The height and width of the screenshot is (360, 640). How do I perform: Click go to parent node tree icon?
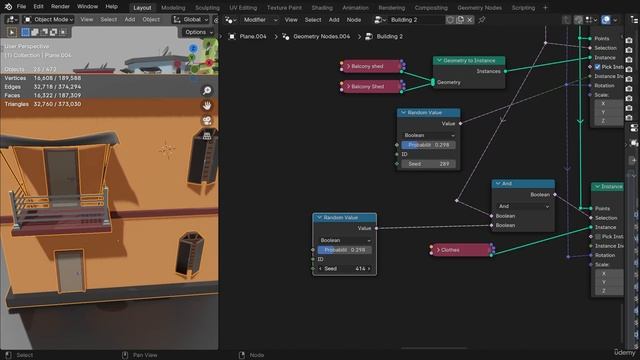point(566,20)
